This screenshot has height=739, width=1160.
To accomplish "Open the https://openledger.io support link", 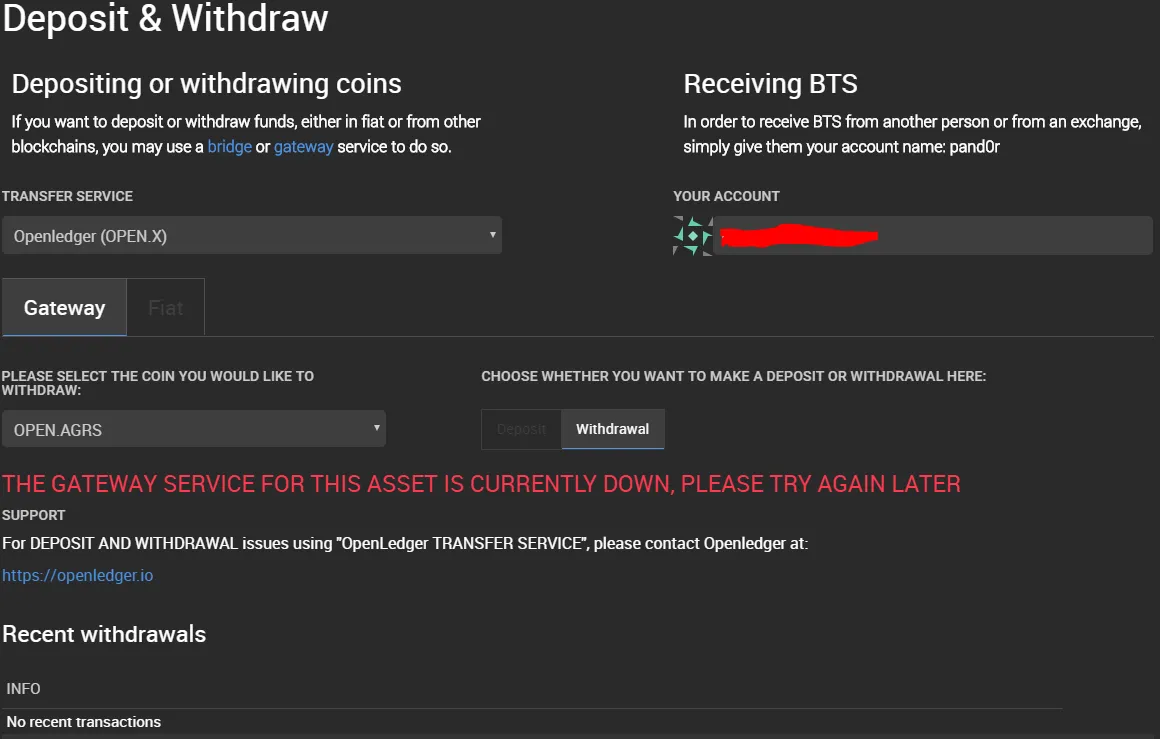I will point(78,575).
